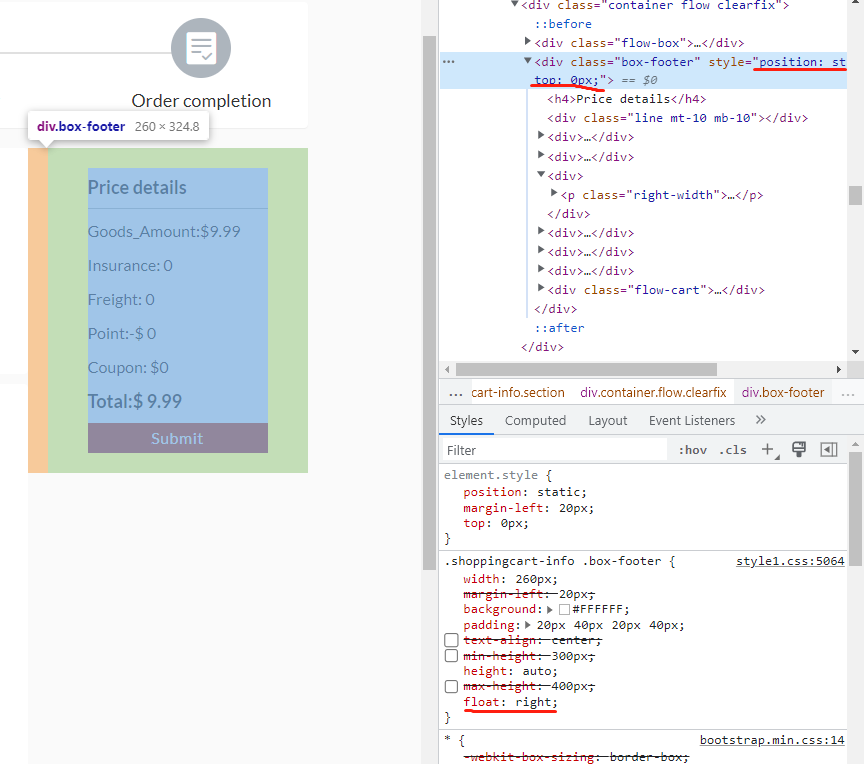Viewport: 864px width, 764px height.
Task: Expand the p right-width node
Action: [554, 193]
